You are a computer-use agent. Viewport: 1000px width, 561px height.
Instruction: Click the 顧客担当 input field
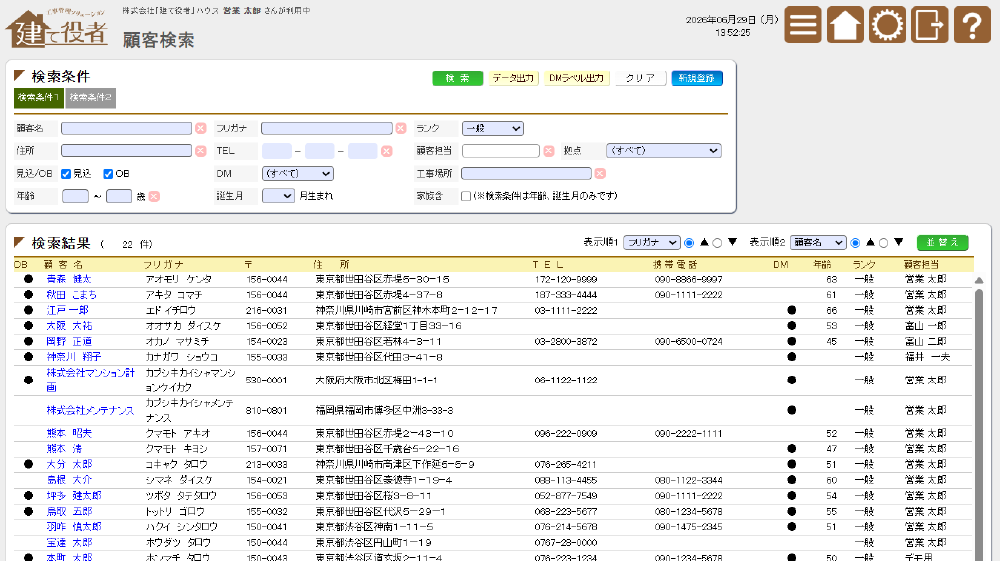(x=501, y=150)
